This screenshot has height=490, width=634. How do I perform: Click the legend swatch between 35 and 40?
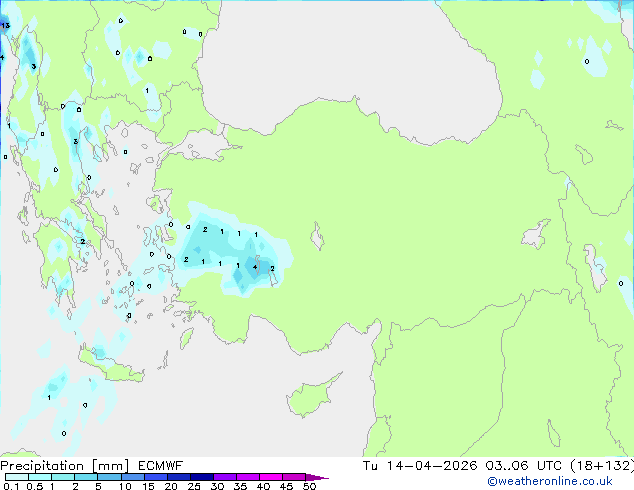247,477
